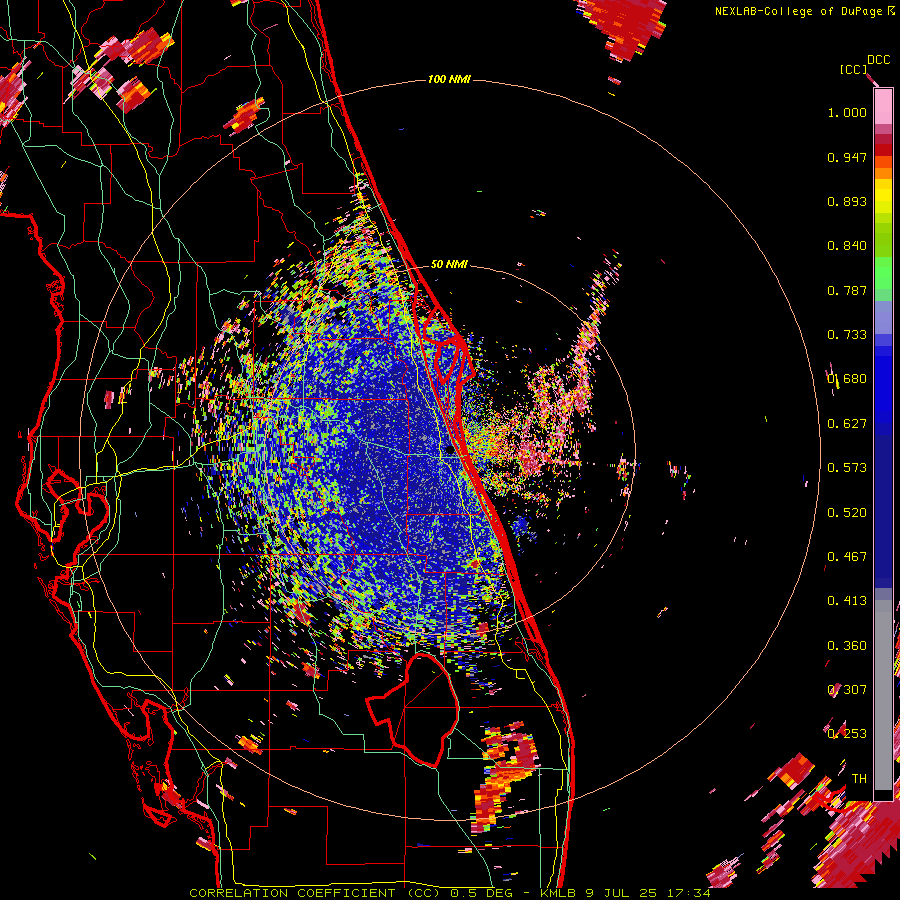900x900 pixels.
Task: Click the 0.893 scale value
Action: click(x=847, y=201)
